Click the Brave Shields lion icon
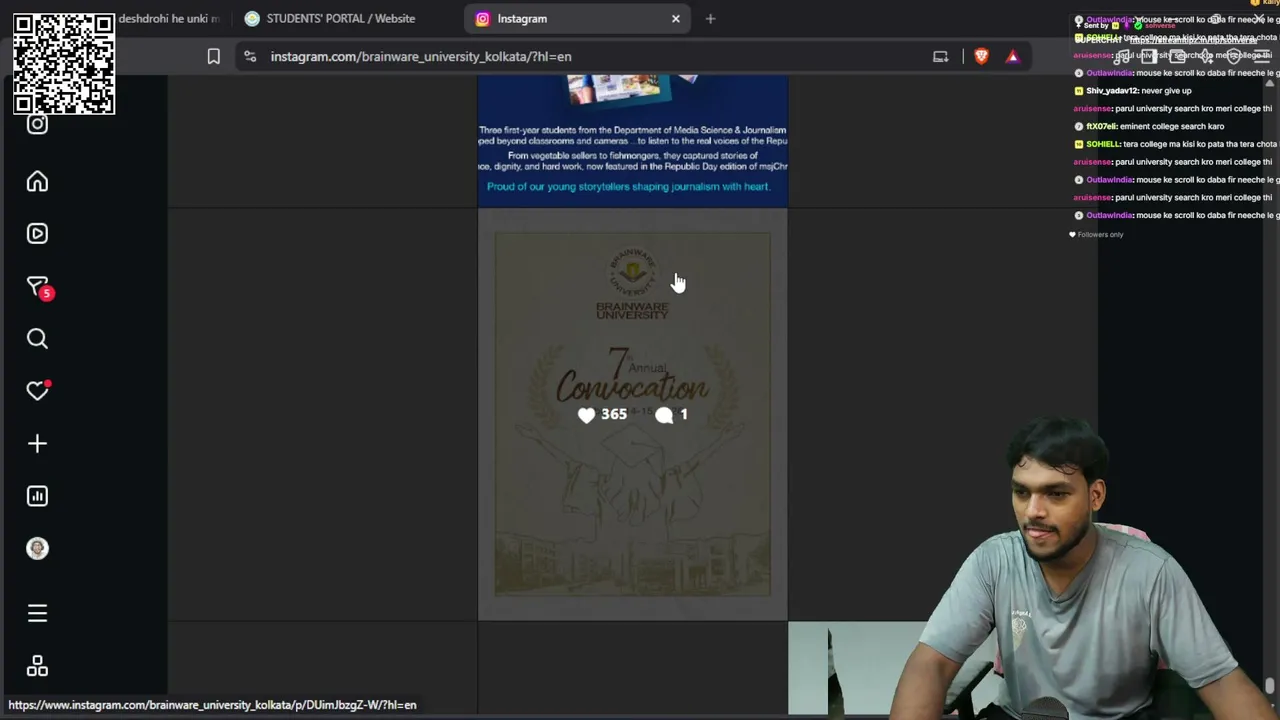 [x=981, y=57]
